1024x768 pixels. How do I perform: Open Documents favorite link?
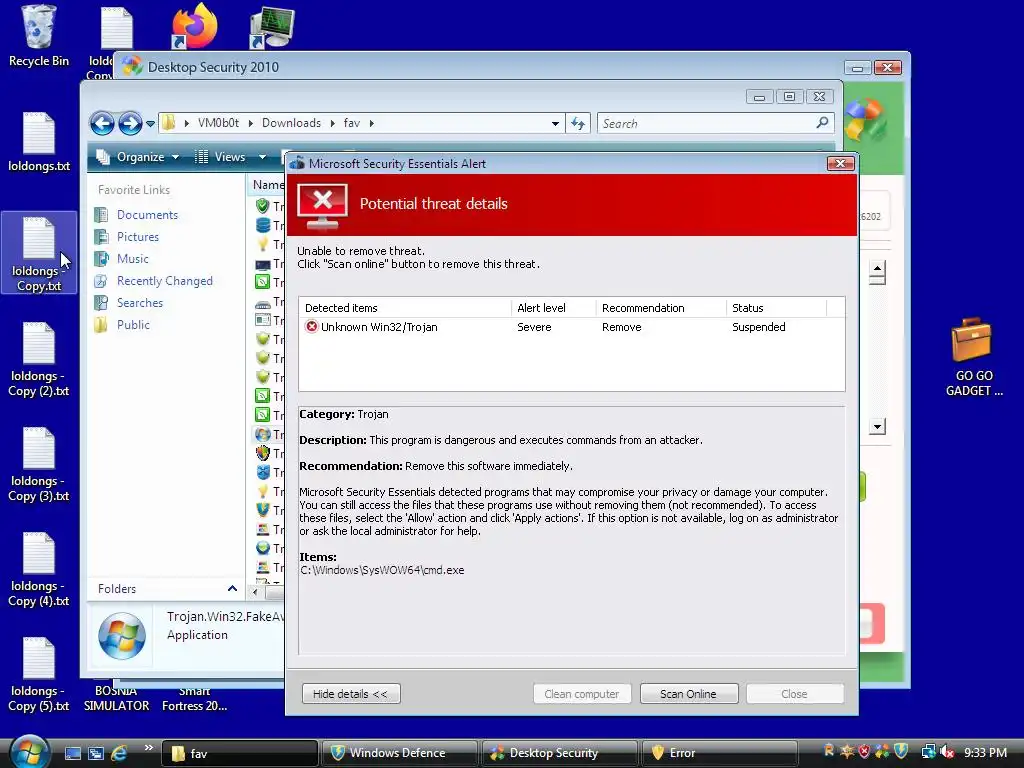pos(147,215)
